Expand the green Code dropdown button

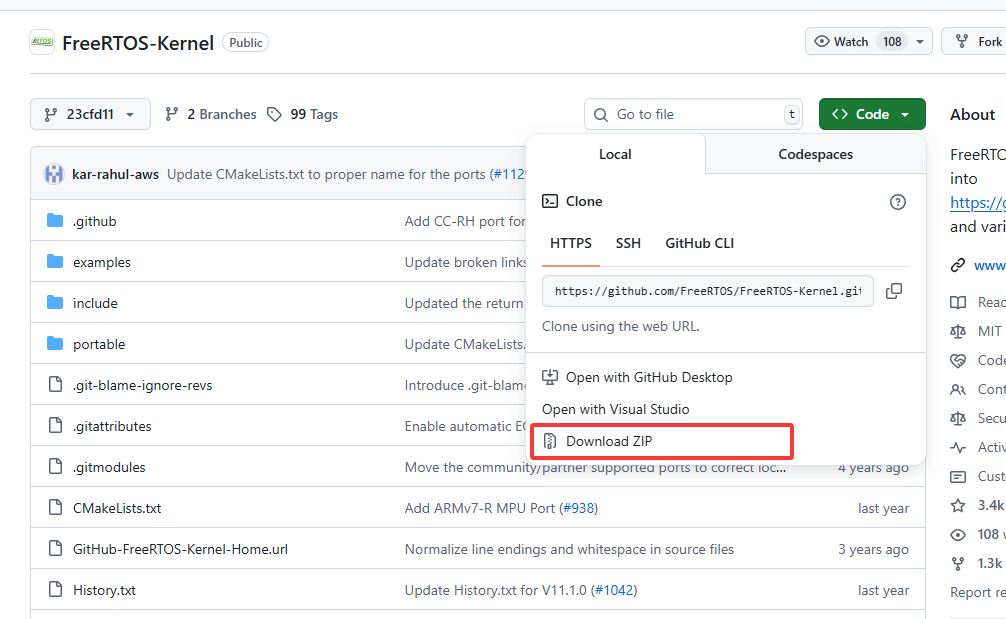point(871,114)
